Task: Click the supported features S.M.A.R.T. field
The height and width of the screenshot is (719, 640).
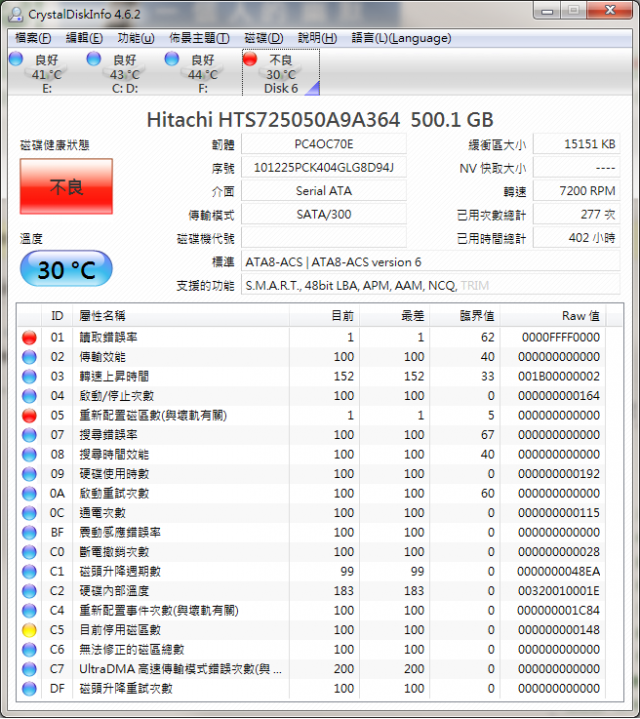Action: coord(430,286)
